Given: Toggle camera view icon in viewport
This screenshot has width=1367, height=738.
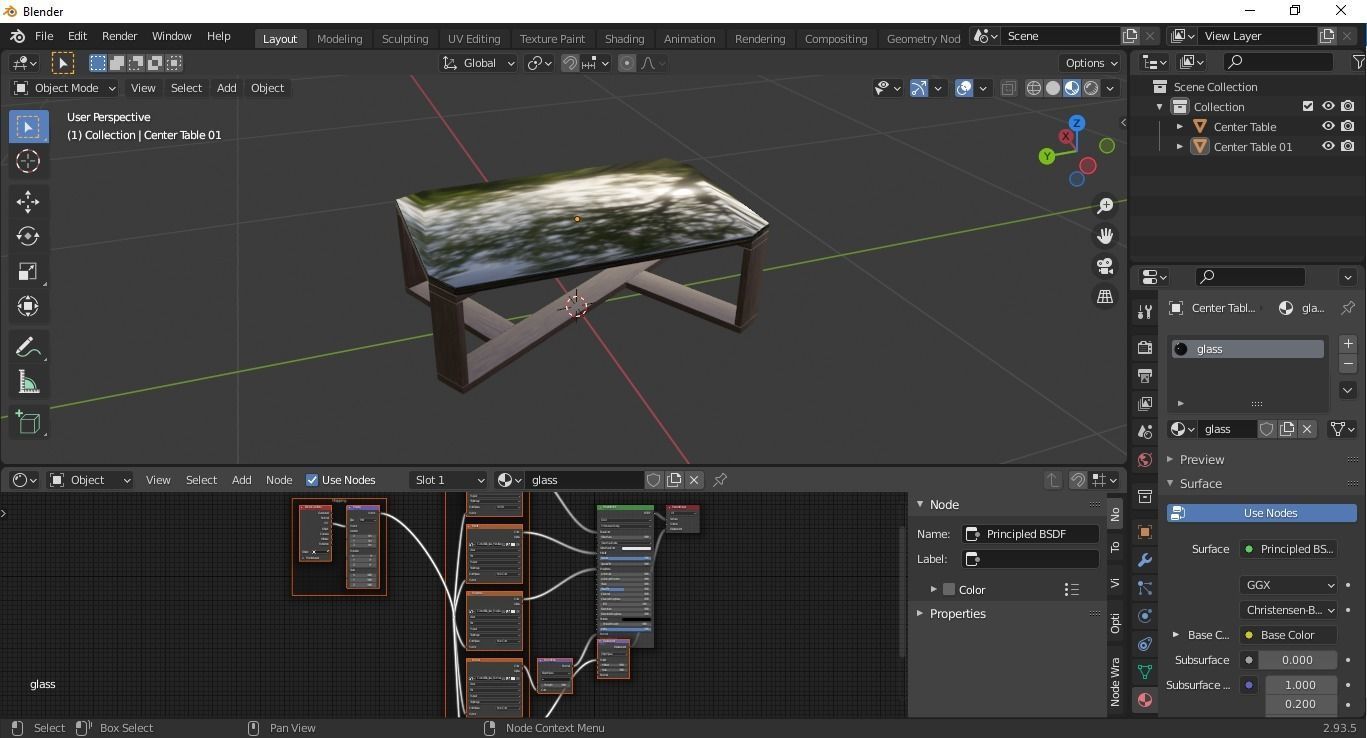Looking at the screenshot, I should point(1105,266).
